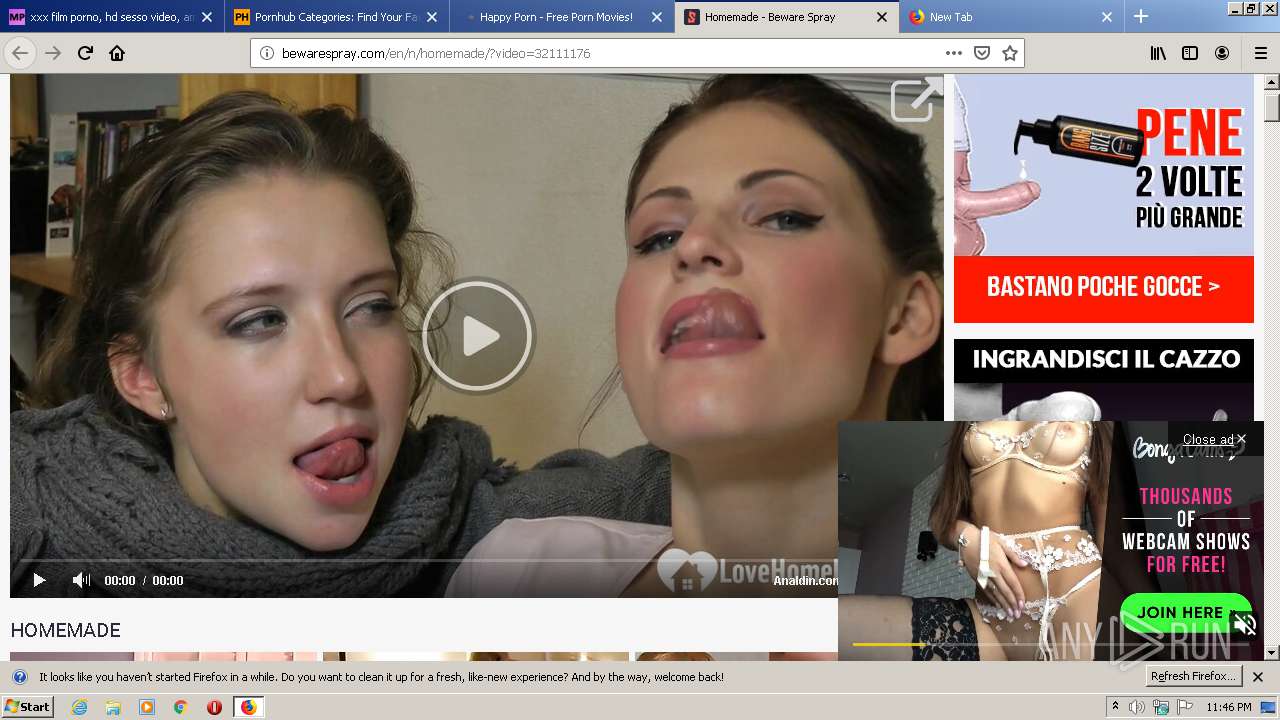Click the forward navigation arrow

53,53
